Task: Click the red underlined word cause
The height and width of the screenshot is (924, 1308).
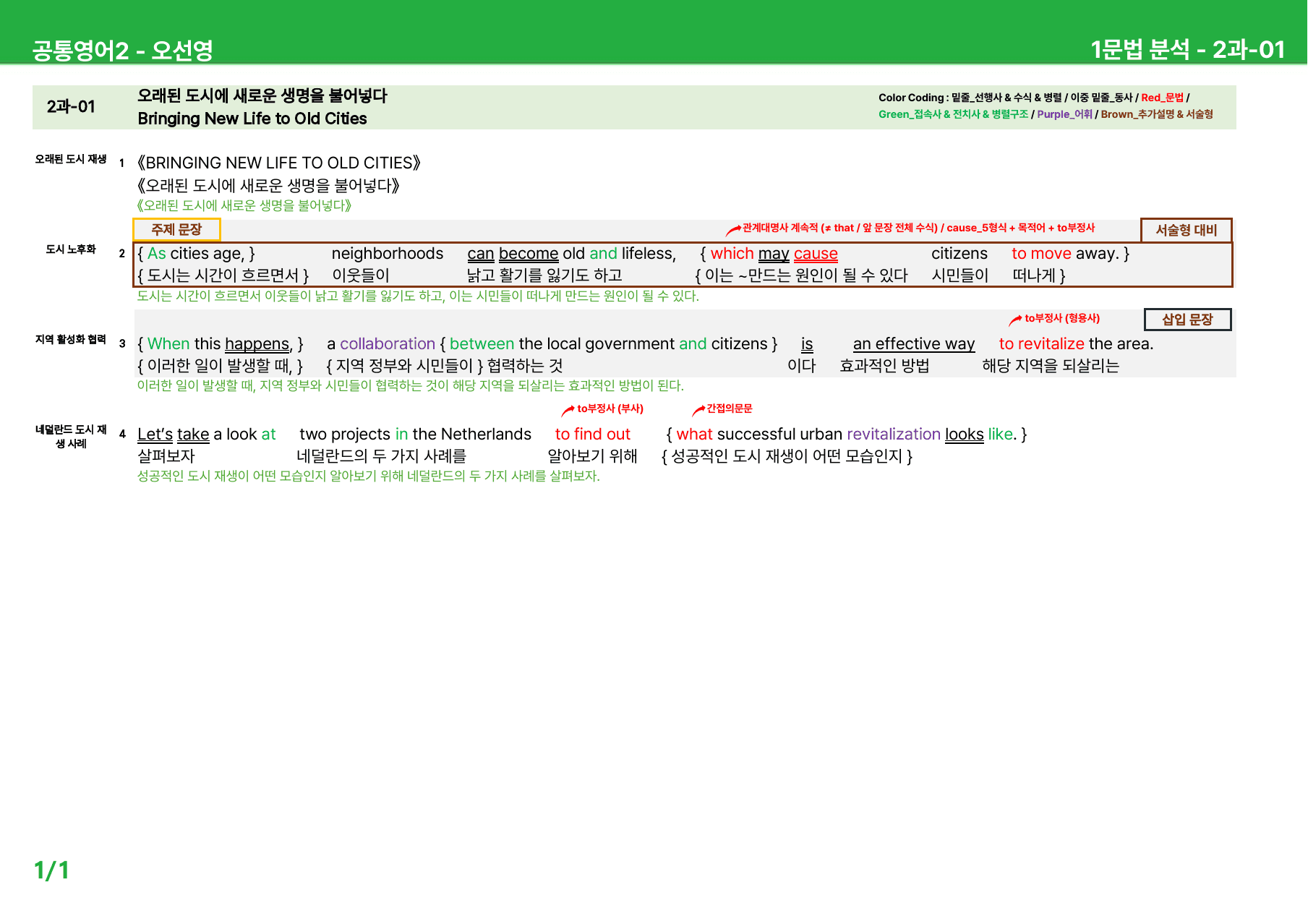Action: [x=816, y=254]
